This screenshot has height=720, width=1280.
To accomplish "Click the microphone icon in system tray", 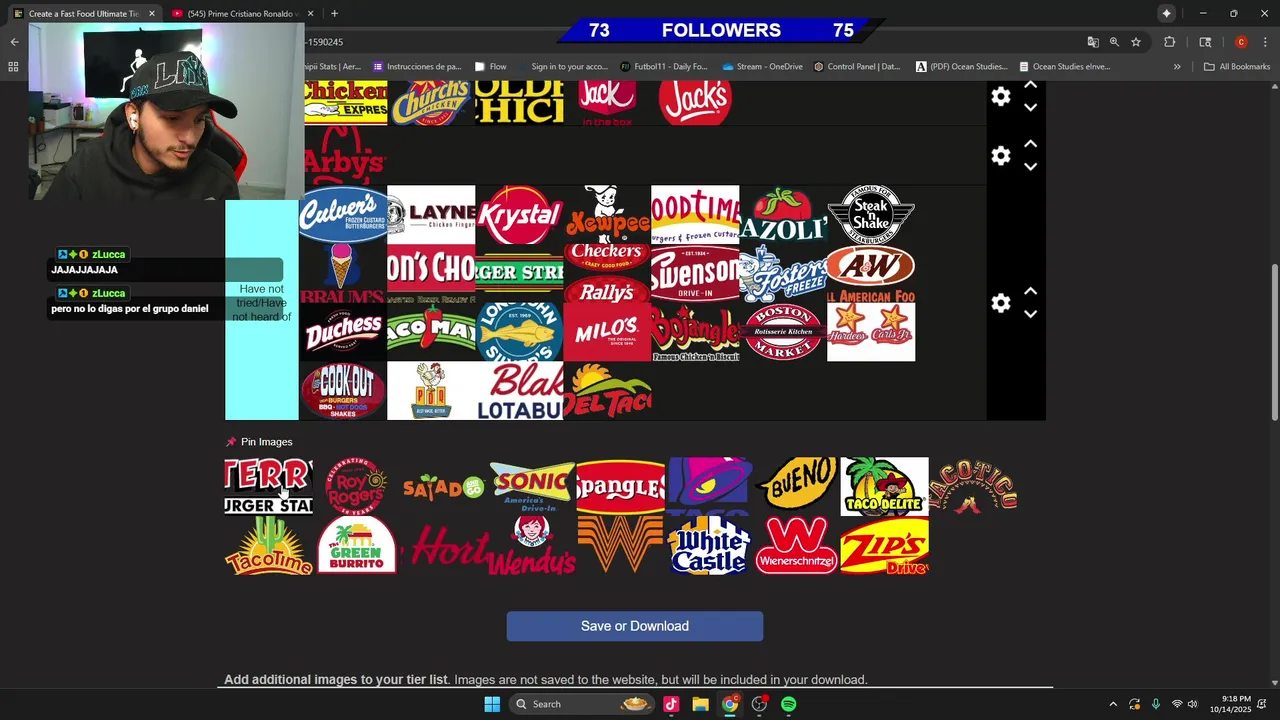I will coord(1156,704).
